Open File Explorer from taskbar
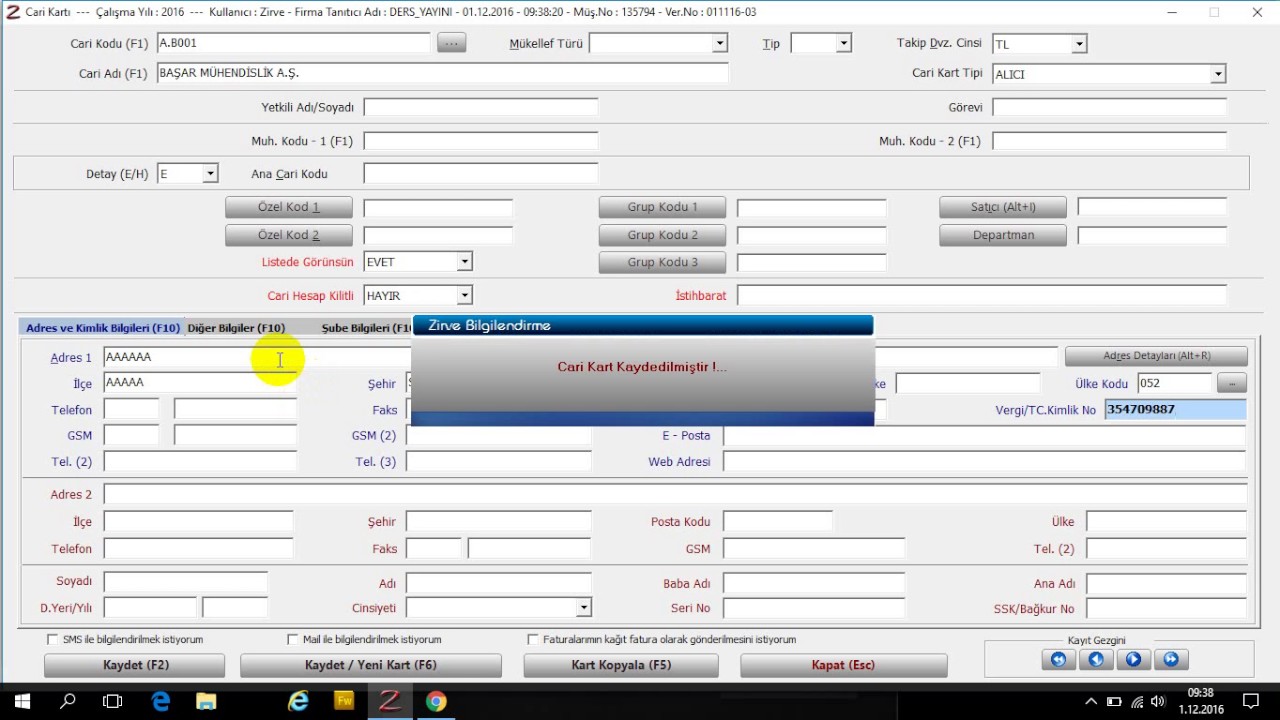The image size is (1280, 720). click(x=205, y=701)
